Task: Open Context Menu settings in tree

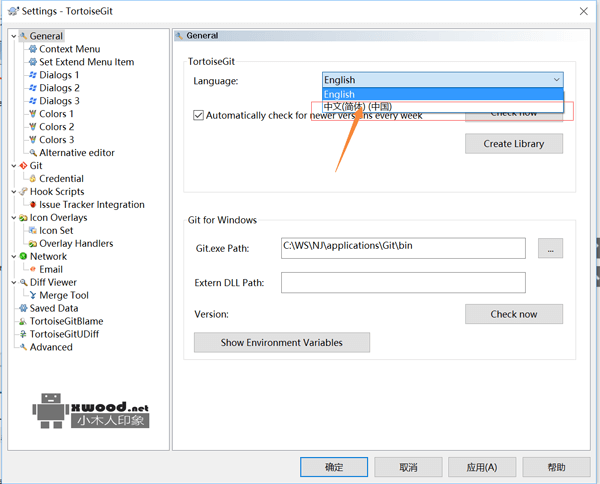Action: pos(69,49)
